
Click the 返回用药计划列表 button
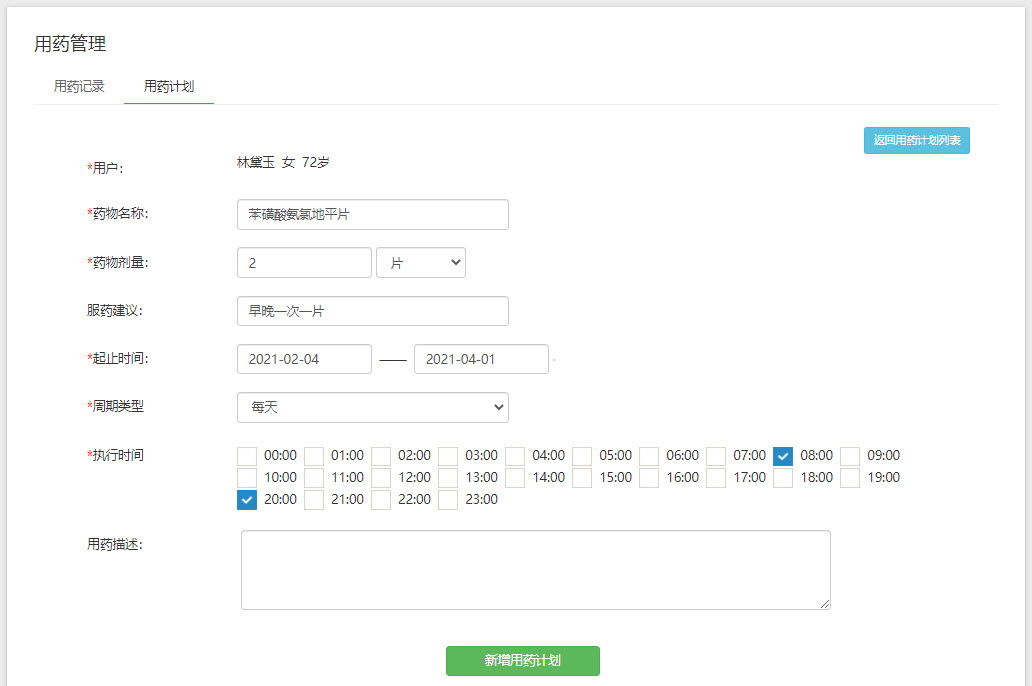click(916, 140)
